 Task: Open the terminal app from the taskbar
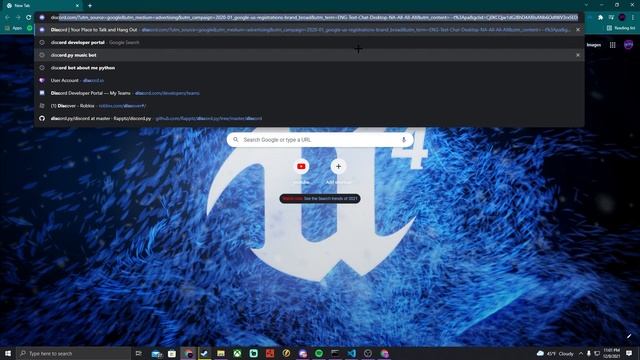pyautogui.click(x=335, y=353)
